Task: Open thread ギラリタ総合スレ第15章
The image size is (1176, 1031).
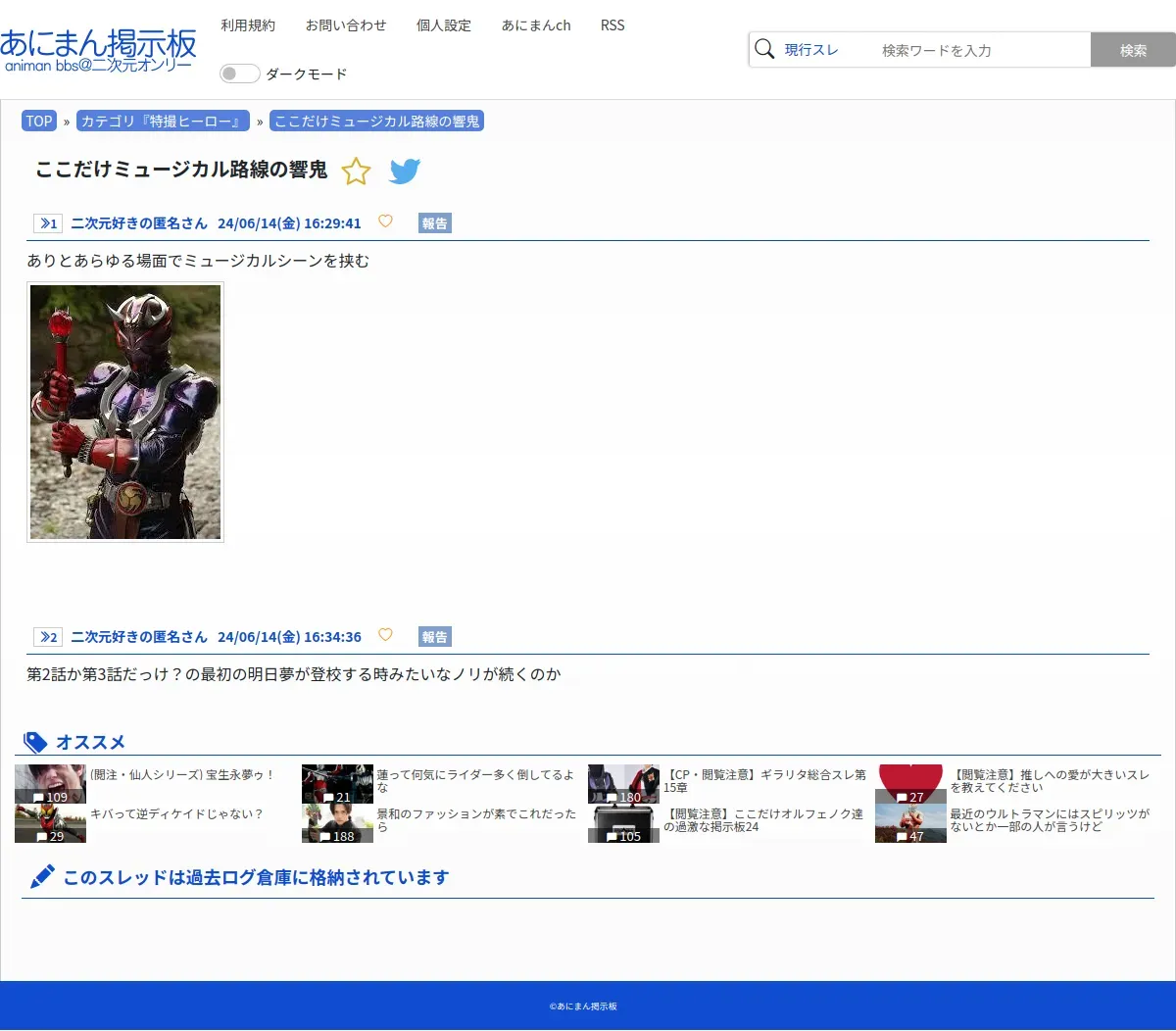Action: click(765, 781)
